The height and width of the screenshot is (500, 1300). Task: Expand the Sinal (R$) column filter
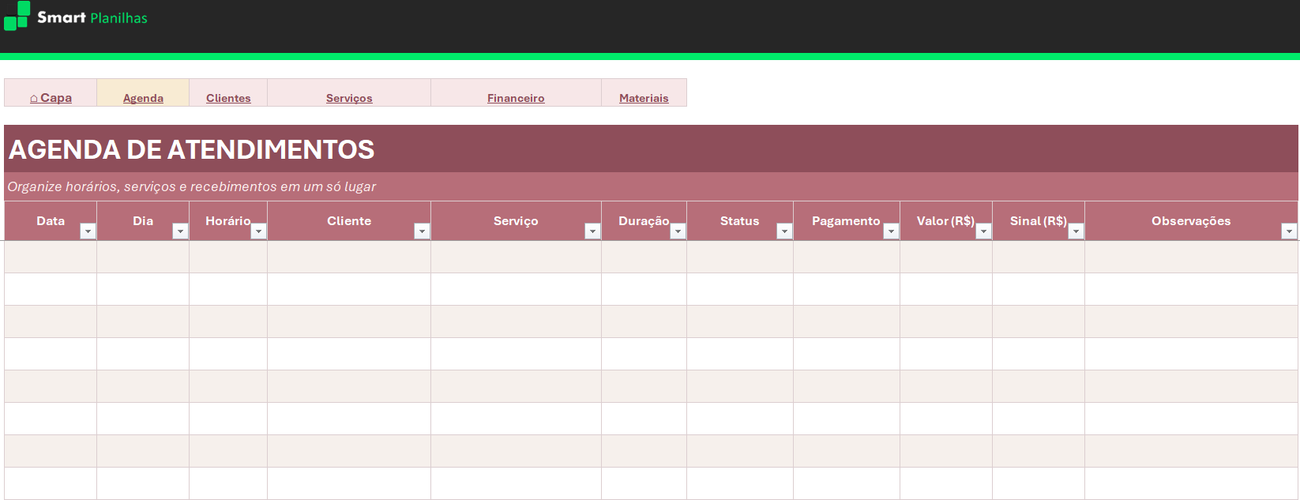(x=1076, y=231)
